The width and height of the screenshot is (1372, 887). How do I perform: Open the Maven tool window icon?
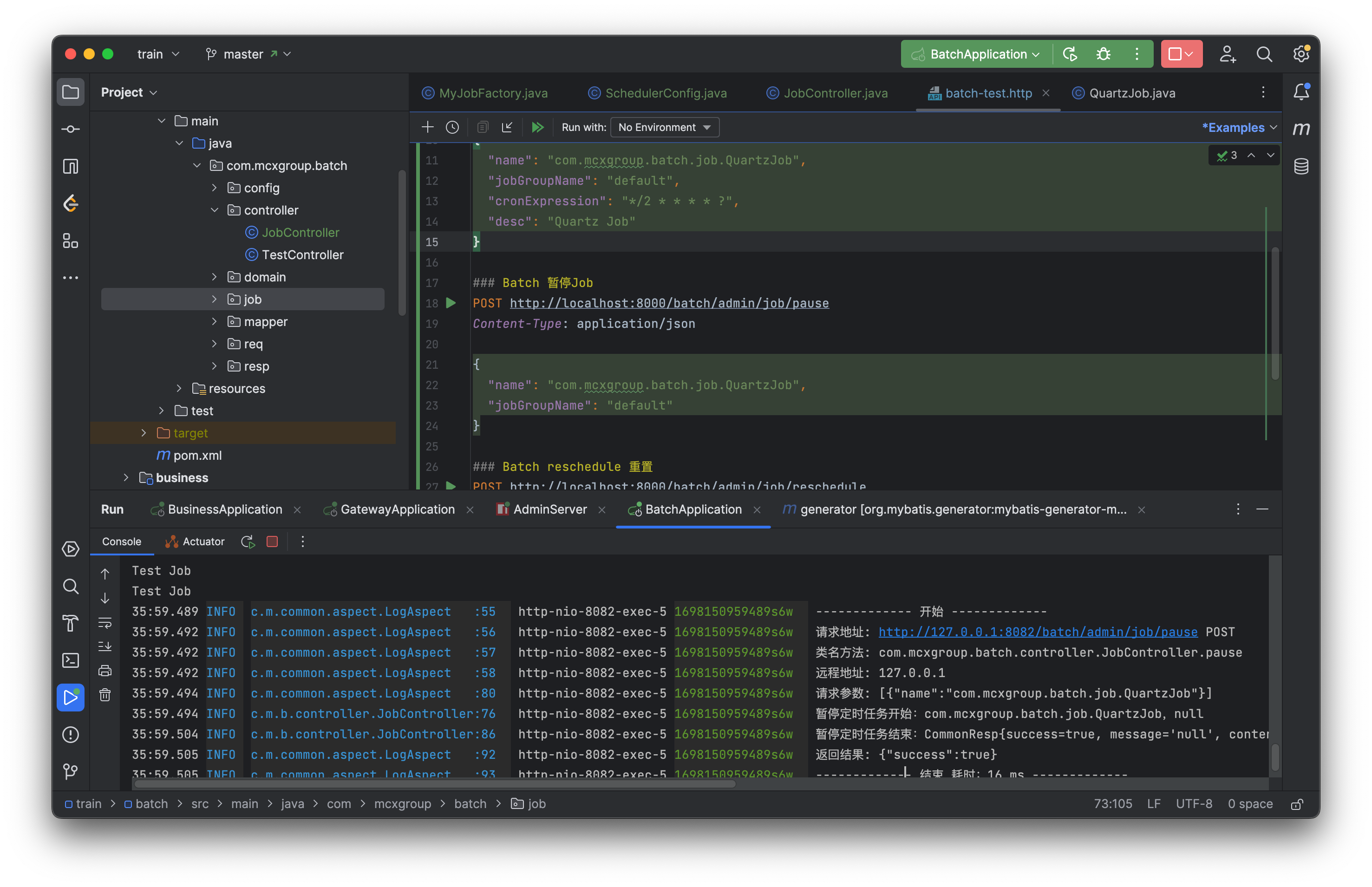coord(1300,129)
